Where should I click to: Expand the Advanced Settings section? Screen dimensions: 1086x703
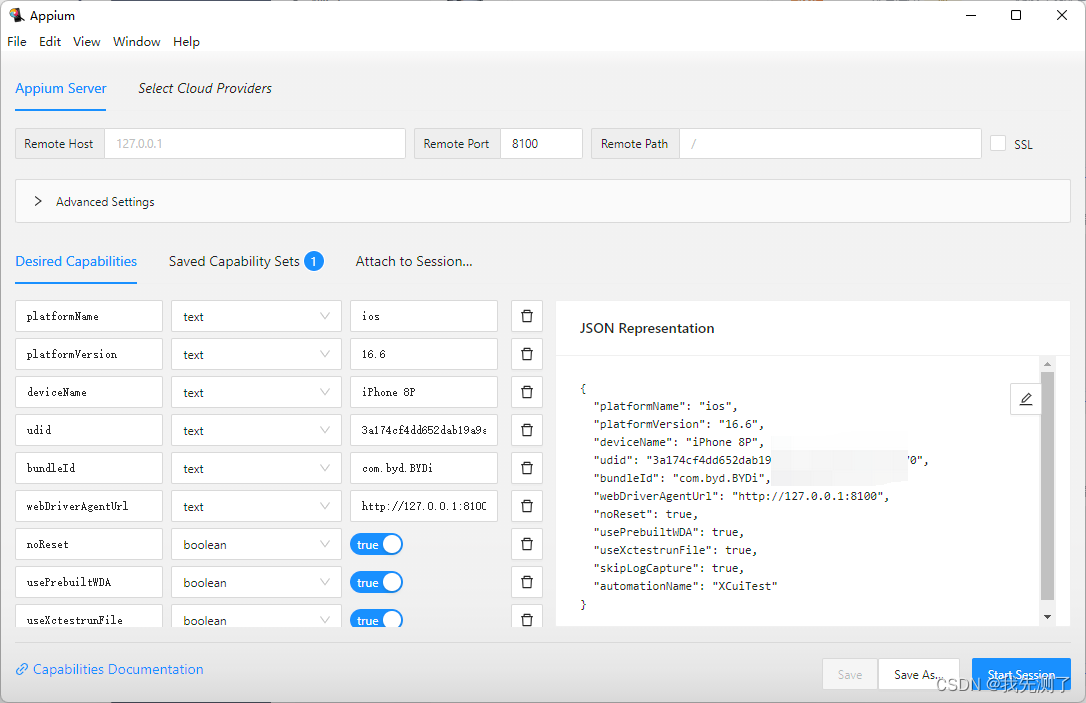(38, 201)
